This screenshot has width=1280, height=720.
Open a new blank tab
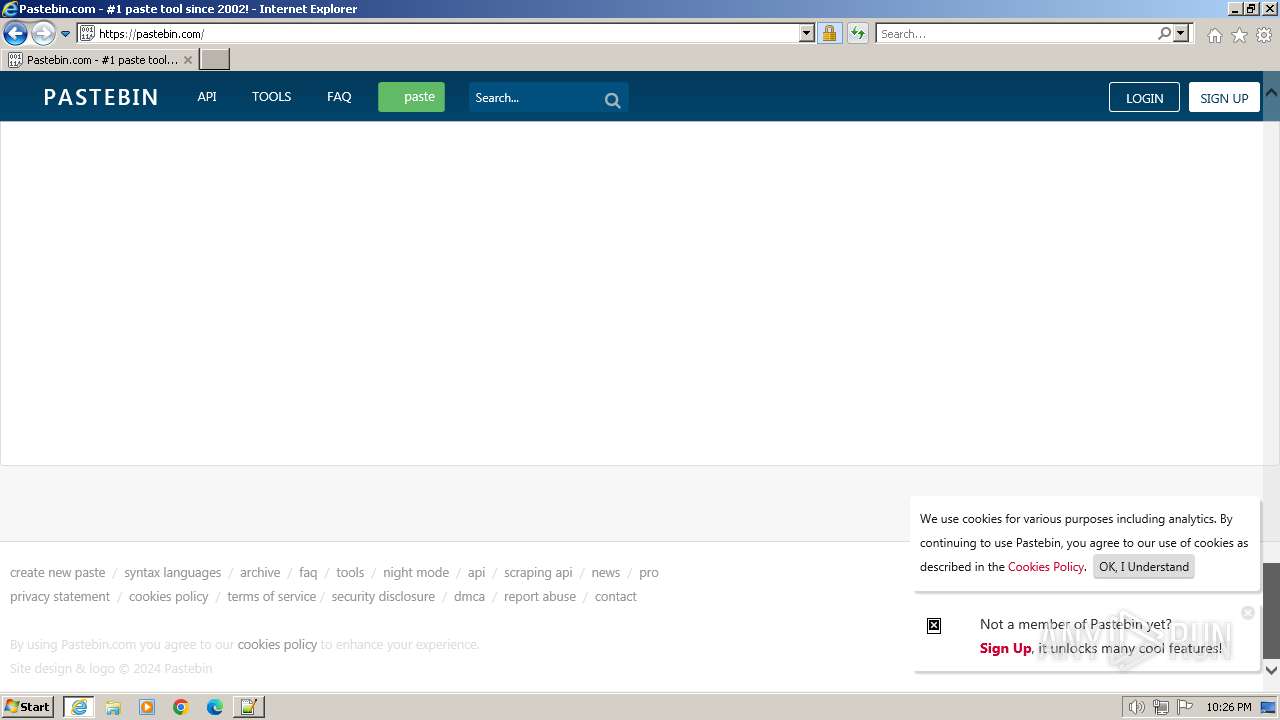click(215, 60)
